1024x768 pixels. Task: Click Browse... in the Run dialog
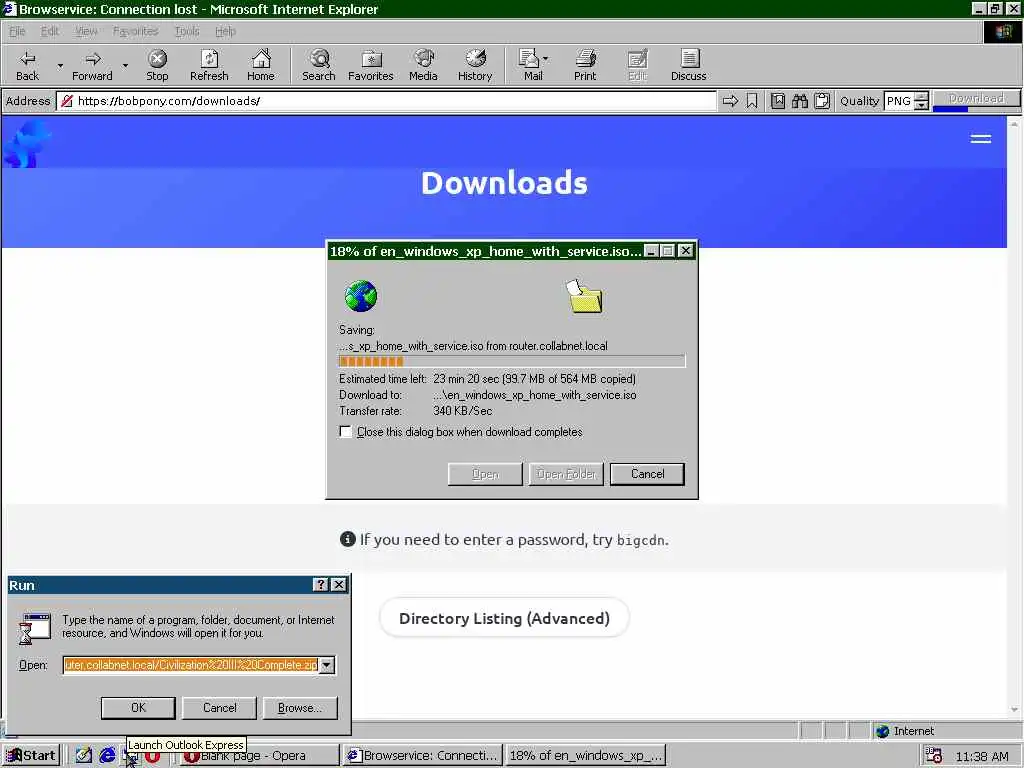[300, 708]
